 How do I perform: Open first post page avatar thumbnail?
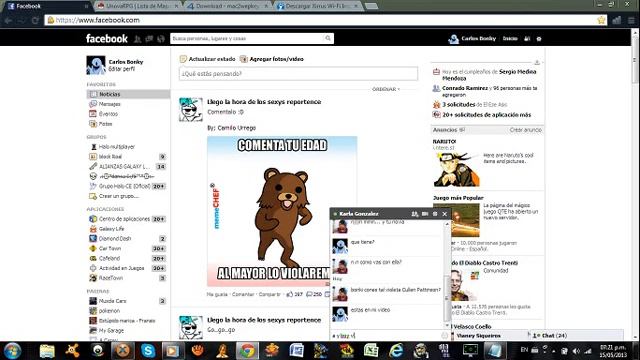pos(191,109)
